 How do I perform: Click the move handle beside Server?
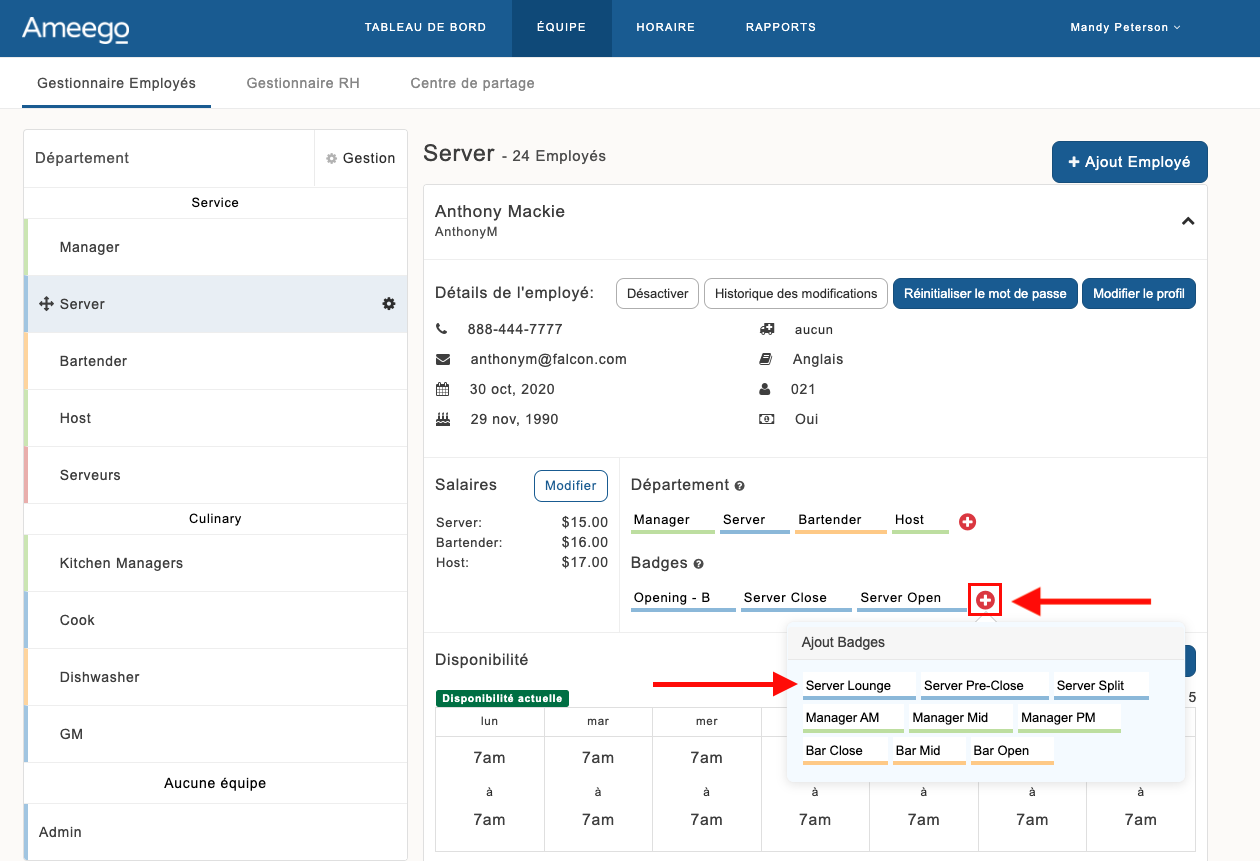[45, 304]
